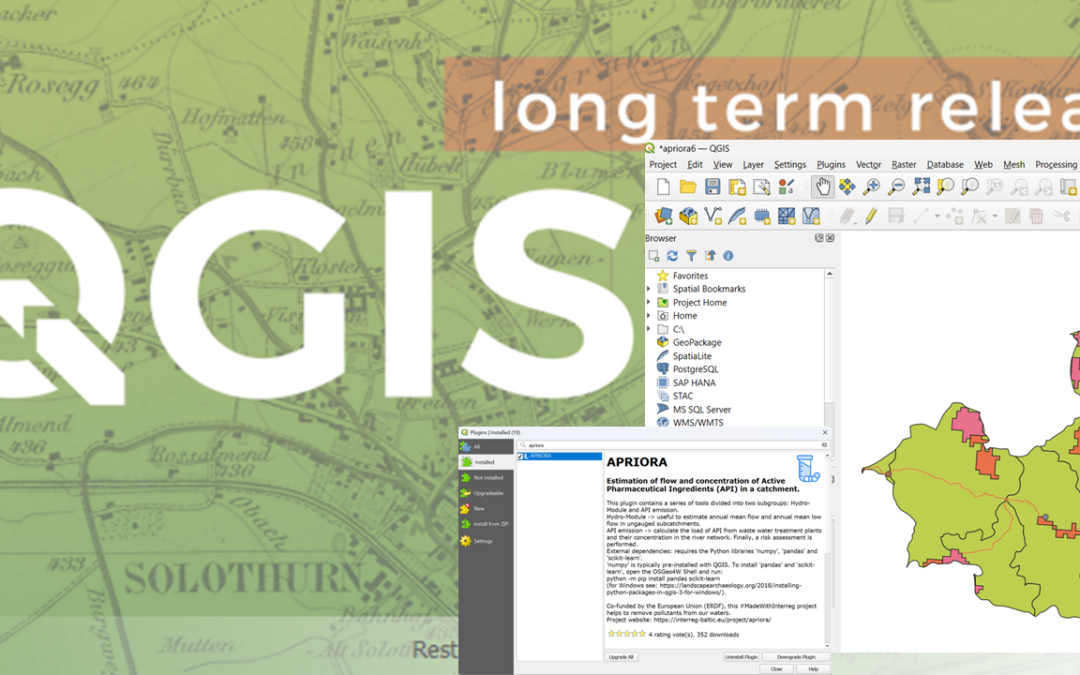Image resolution: width=1080 pixels, height=675 pixels.
Task: Open the Vector menu
Action: coord(869,165)
